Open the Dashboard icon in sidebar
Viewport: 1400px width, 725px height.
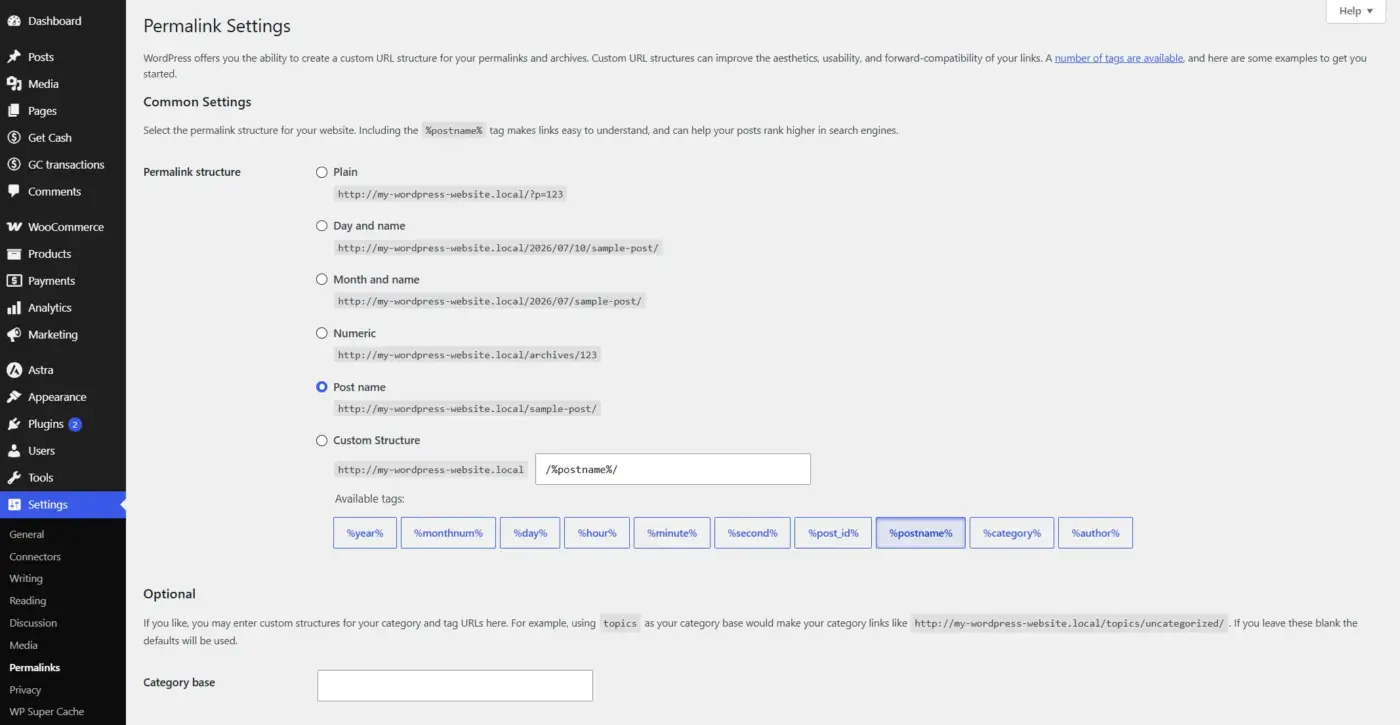tap(14, 21)
